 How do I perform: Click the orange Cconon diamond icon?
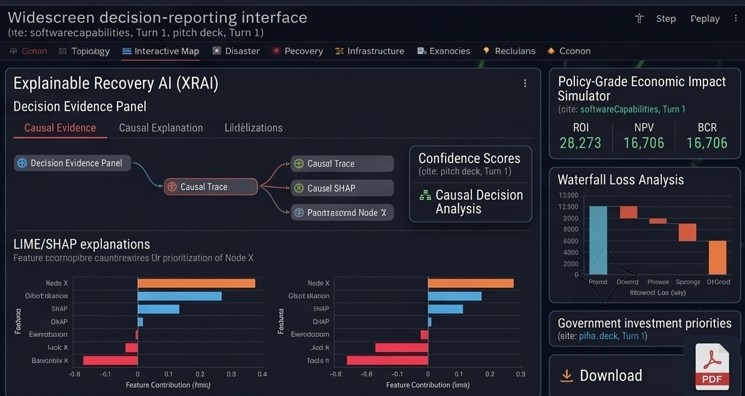(x=551, y=51)
